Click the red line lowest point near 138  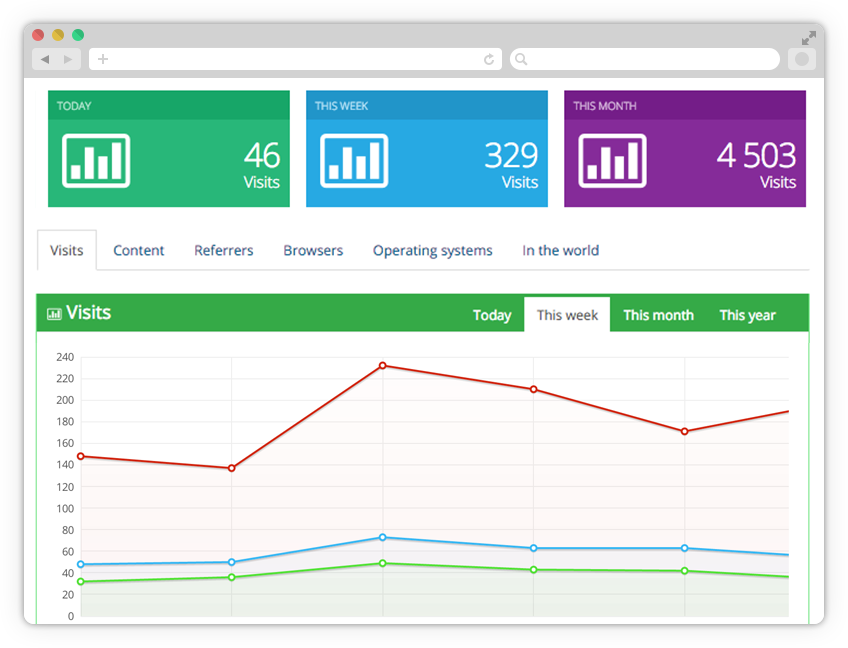click(231, 468)
